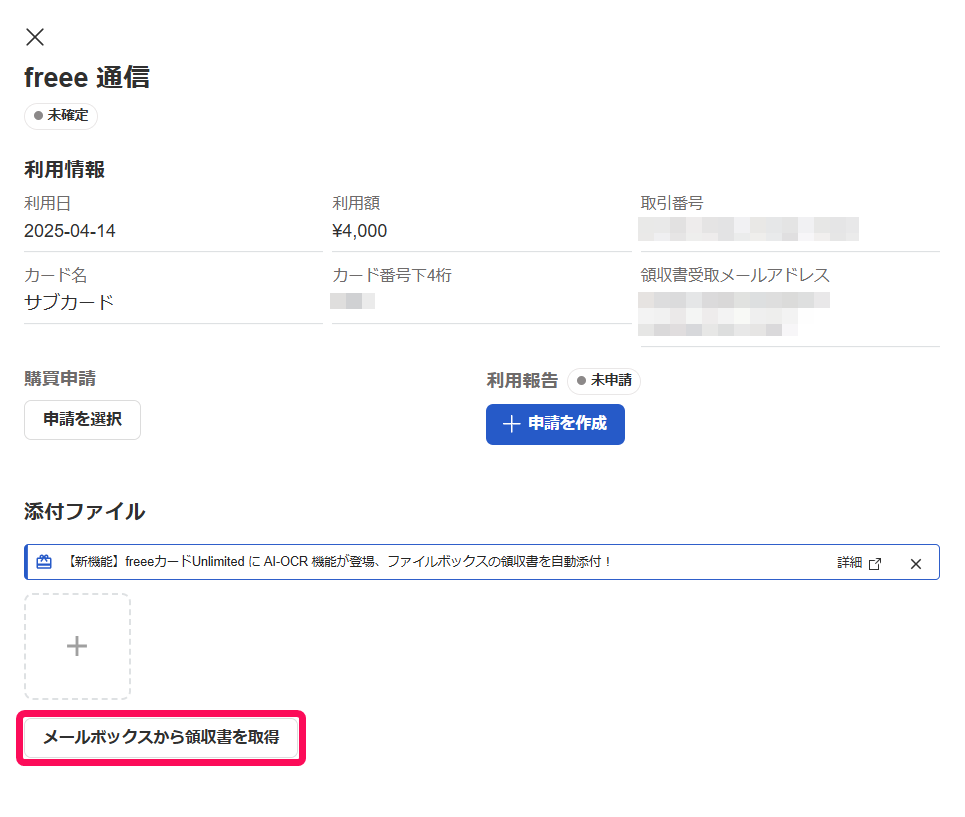Click the plus box to attach a file

[77, 646]
